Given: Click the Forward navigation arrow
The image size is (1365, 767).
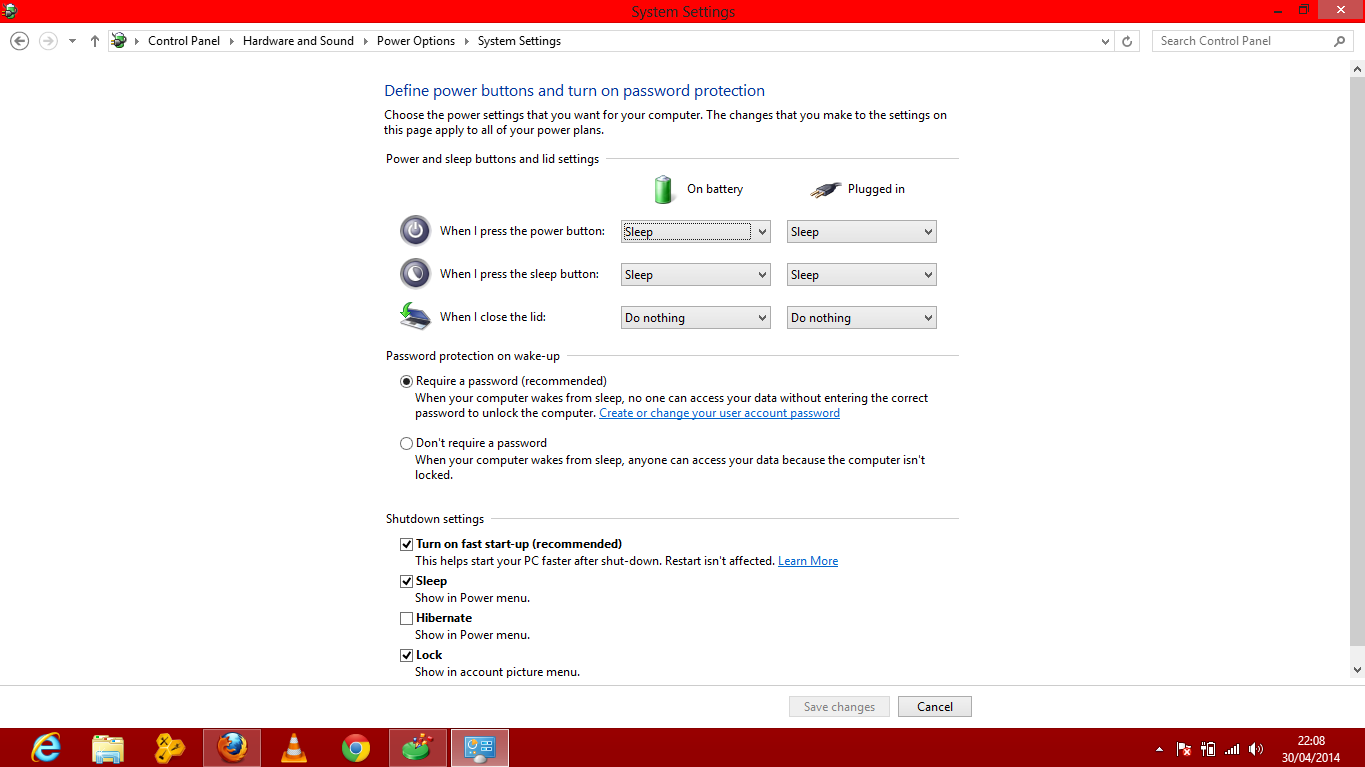Looking at the screenshot, I should pos(47,41).
